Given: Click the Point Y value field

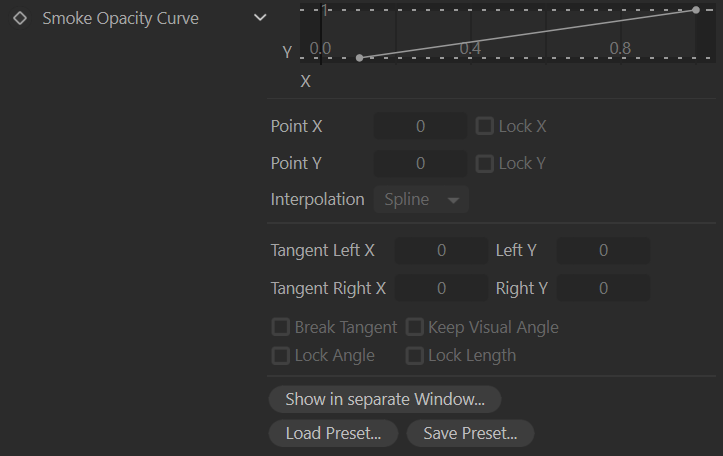Looking at the screenshot, I should click(x=420, y=163).
